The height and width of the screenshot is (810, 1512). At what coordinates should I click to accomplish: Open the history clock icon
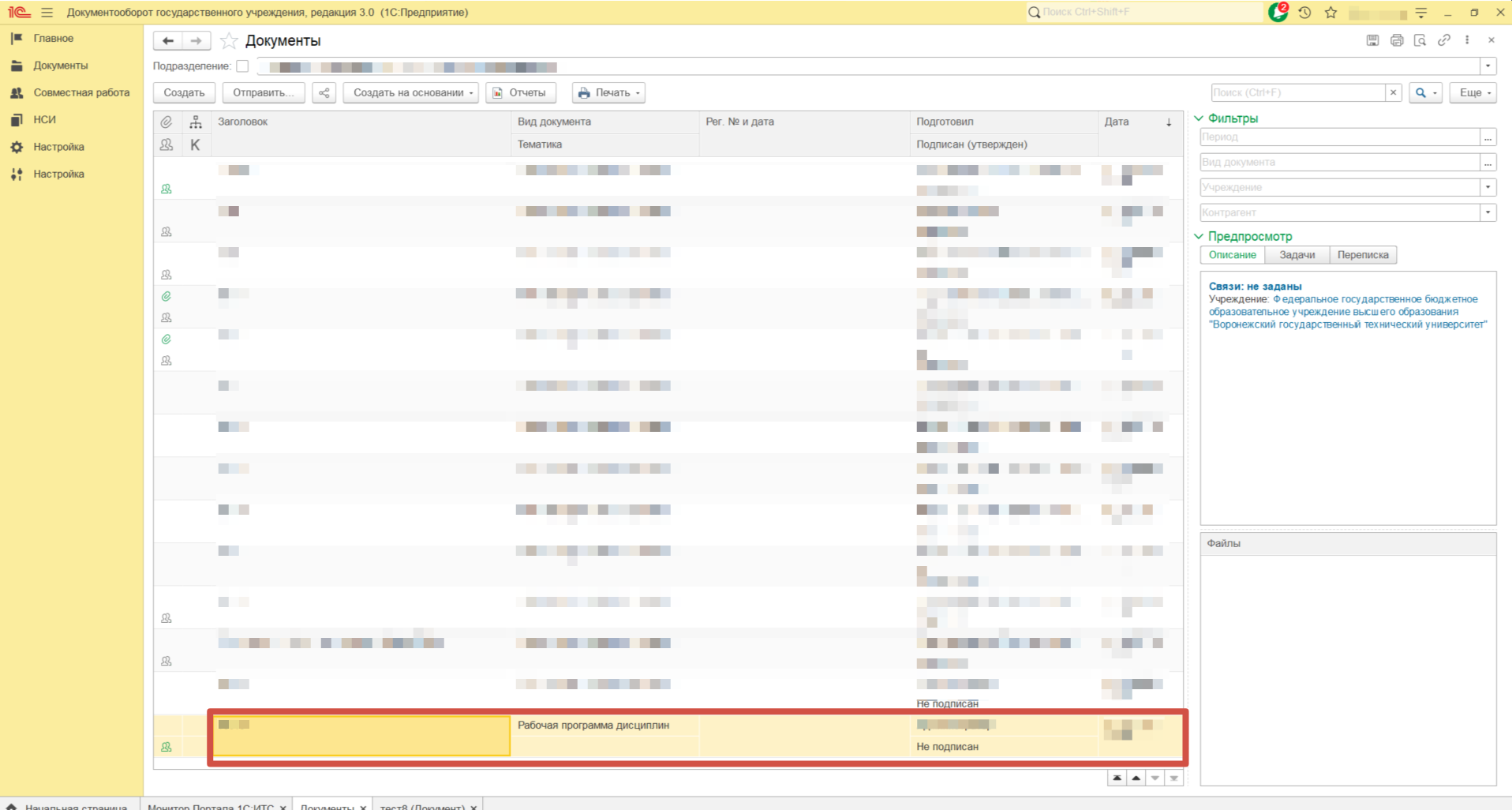(x=1304, y=13)
